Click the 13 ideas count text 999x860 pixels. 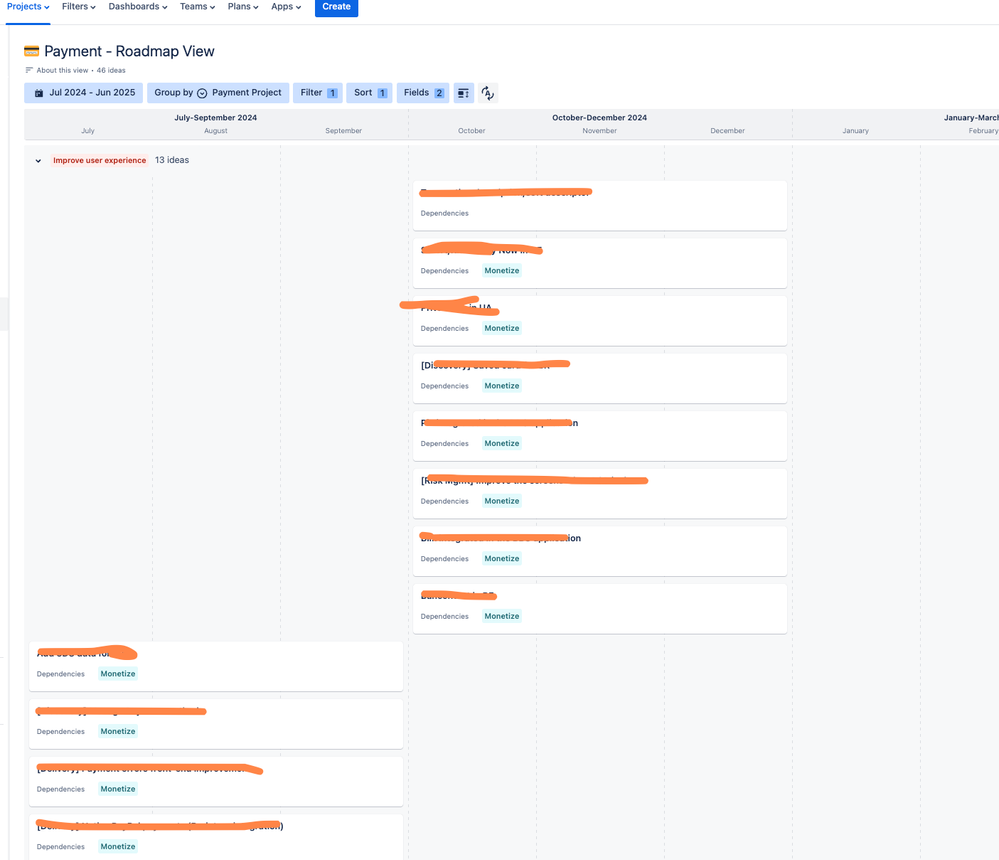point(172,161)
